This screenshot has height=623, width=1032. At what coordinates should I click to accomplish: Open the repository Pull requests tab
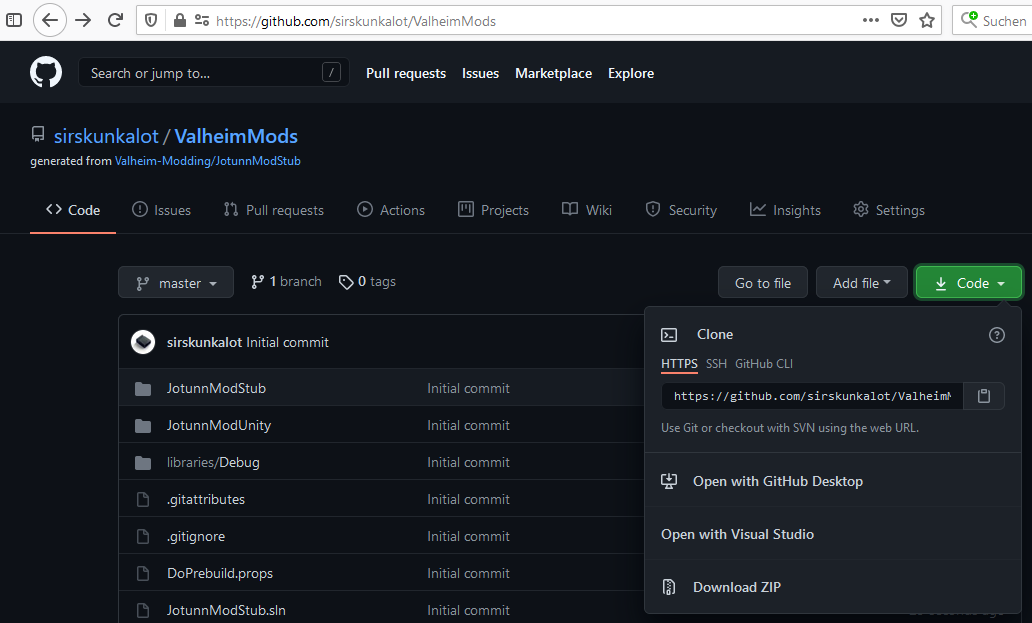pos(274,210)
